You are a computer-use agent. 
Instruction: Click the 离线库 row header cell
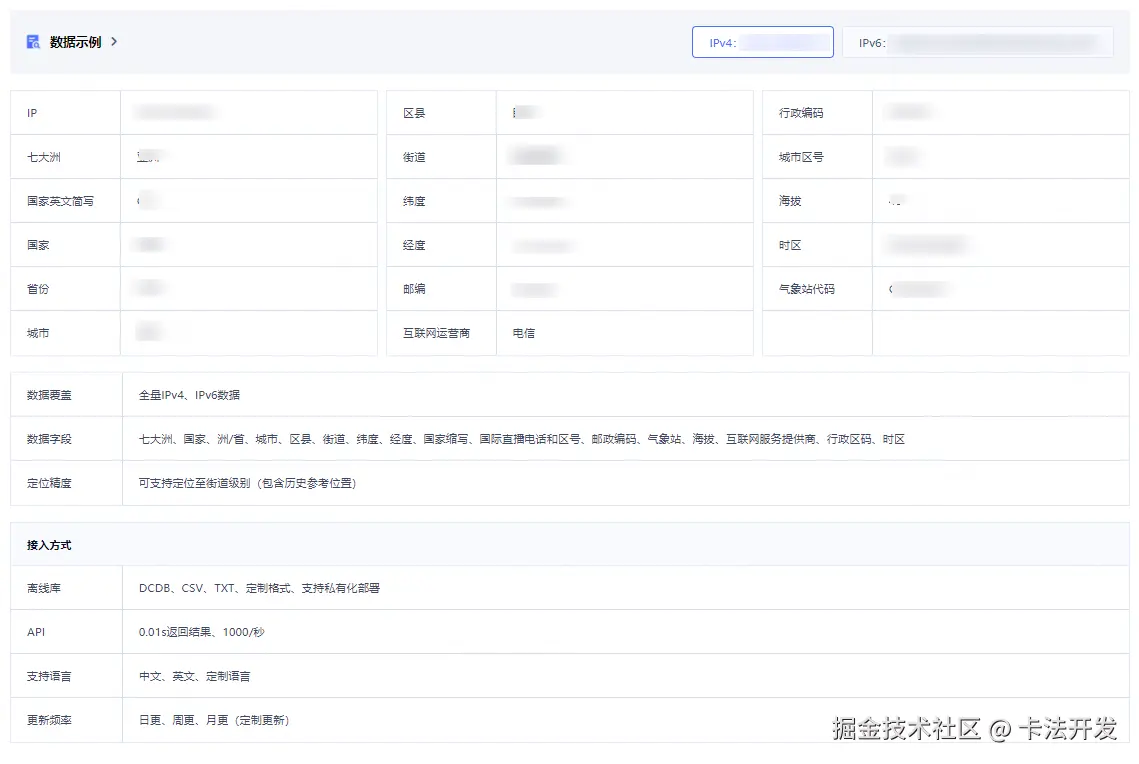(x=42, y=587)
